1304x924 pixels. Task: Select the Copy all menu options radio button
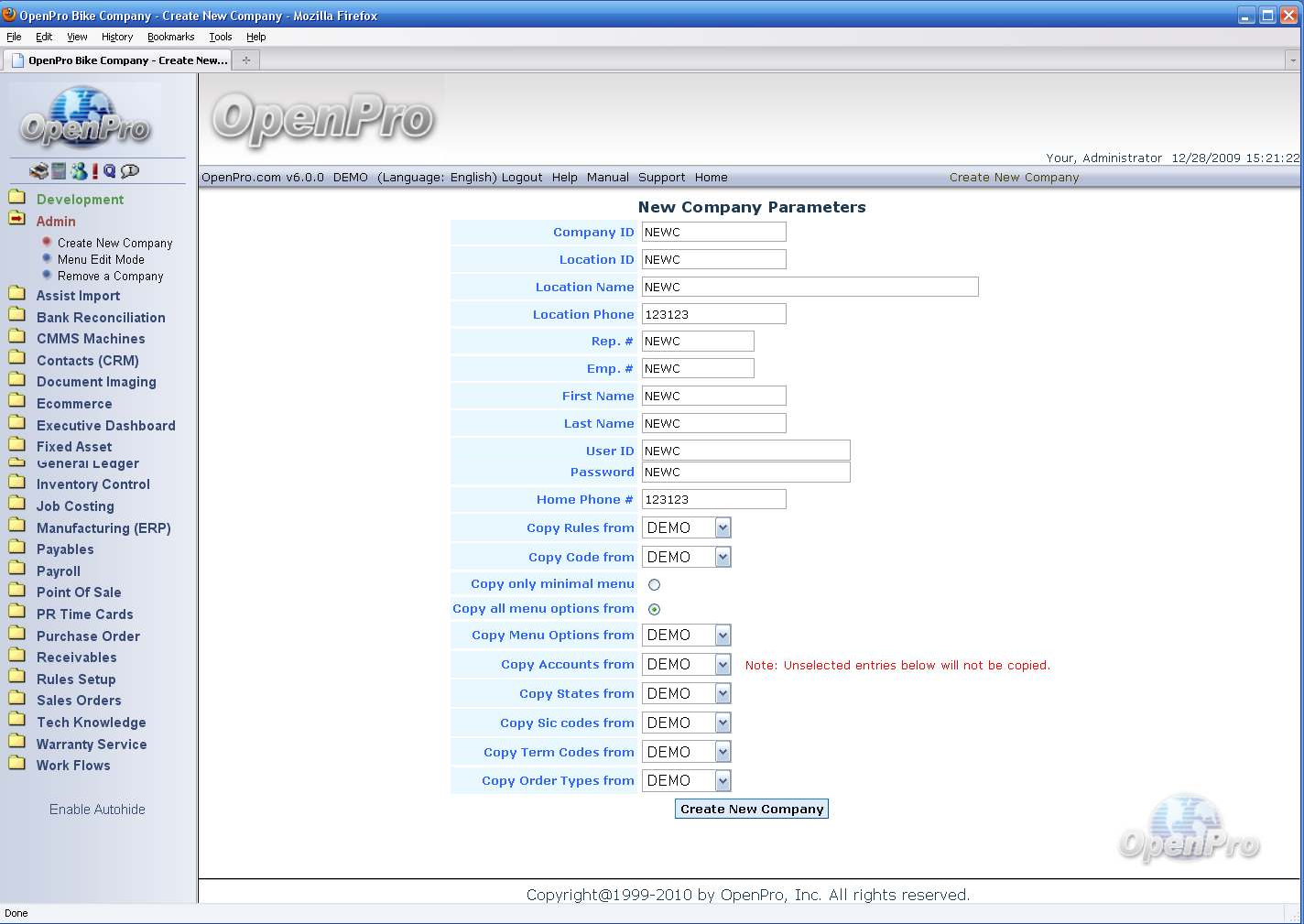(654, 609)
